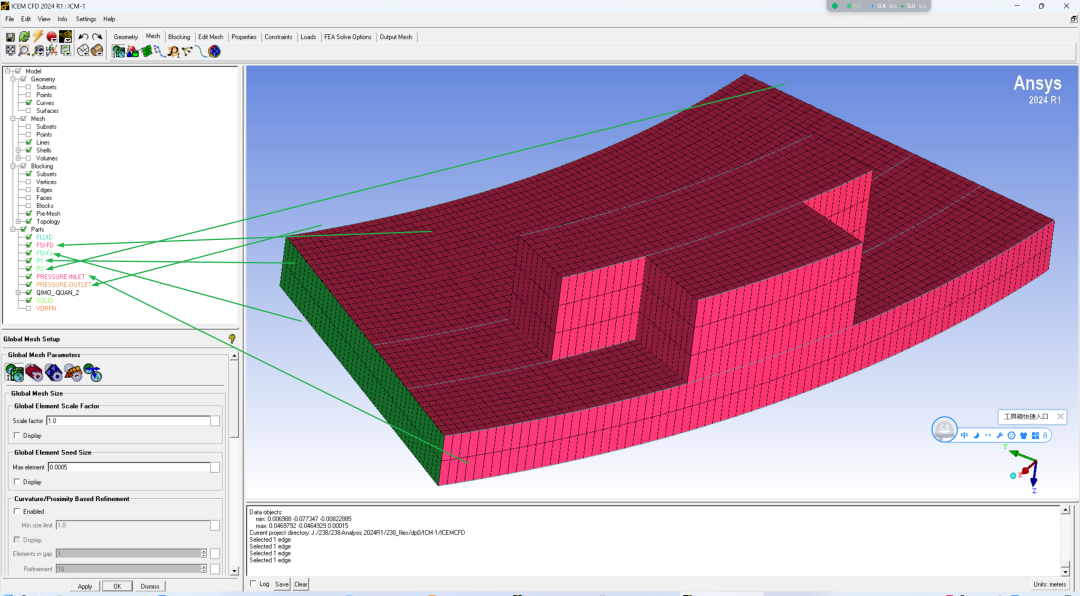Enable the VORFN part checkbox
The width and height of the screenshot is (1080, 596).
tap(29, 309)
